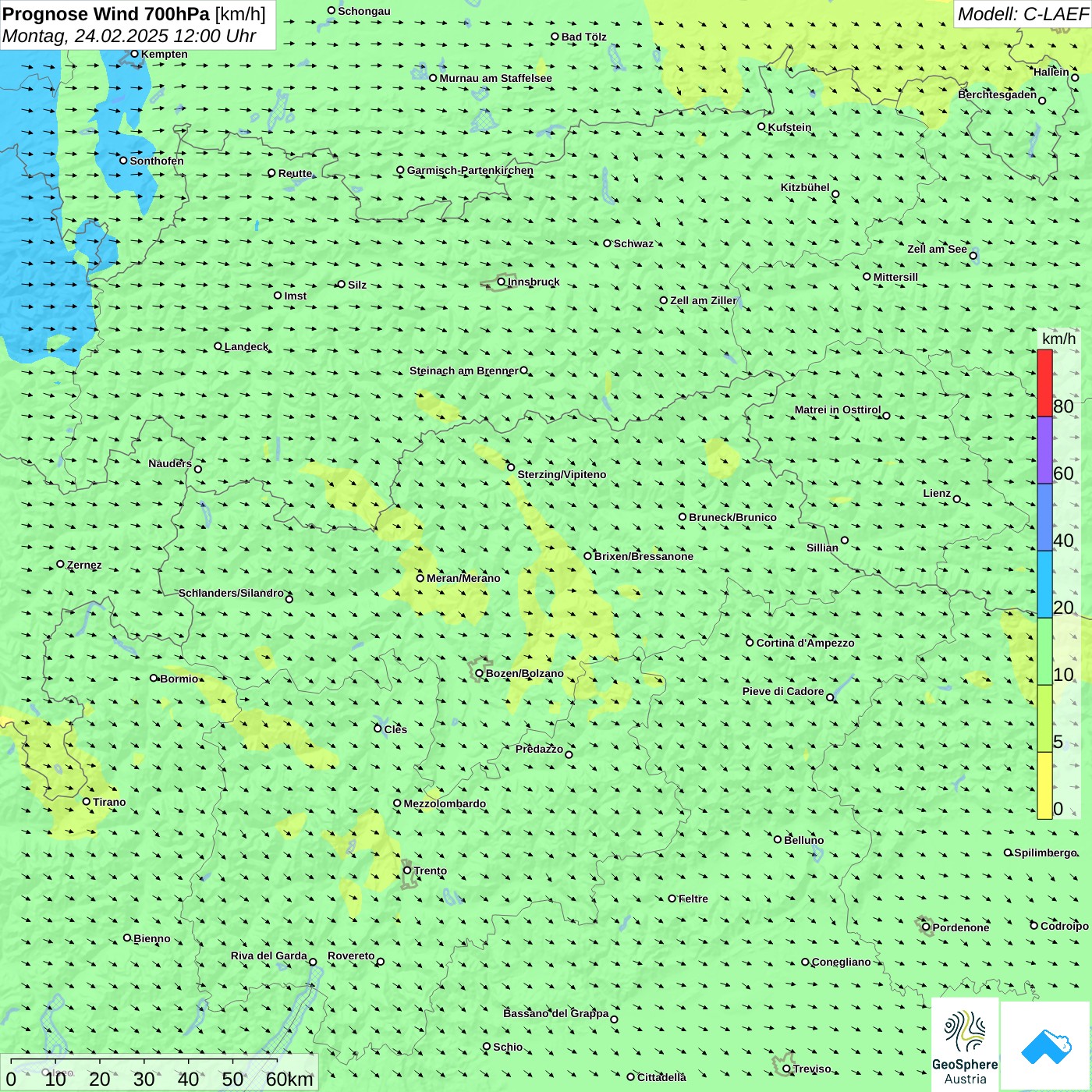1092x1092 pixels.
Task: Click the 'Garmisch-Partenkirchen' label
Action: pos(470,170)
